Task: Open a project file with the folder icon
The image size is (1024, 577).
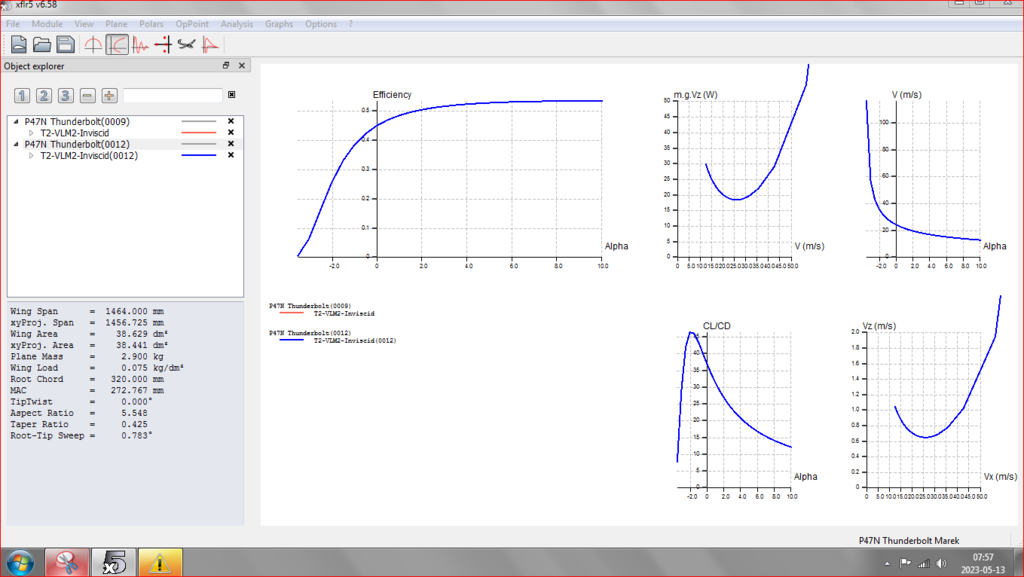Action: 42,44
